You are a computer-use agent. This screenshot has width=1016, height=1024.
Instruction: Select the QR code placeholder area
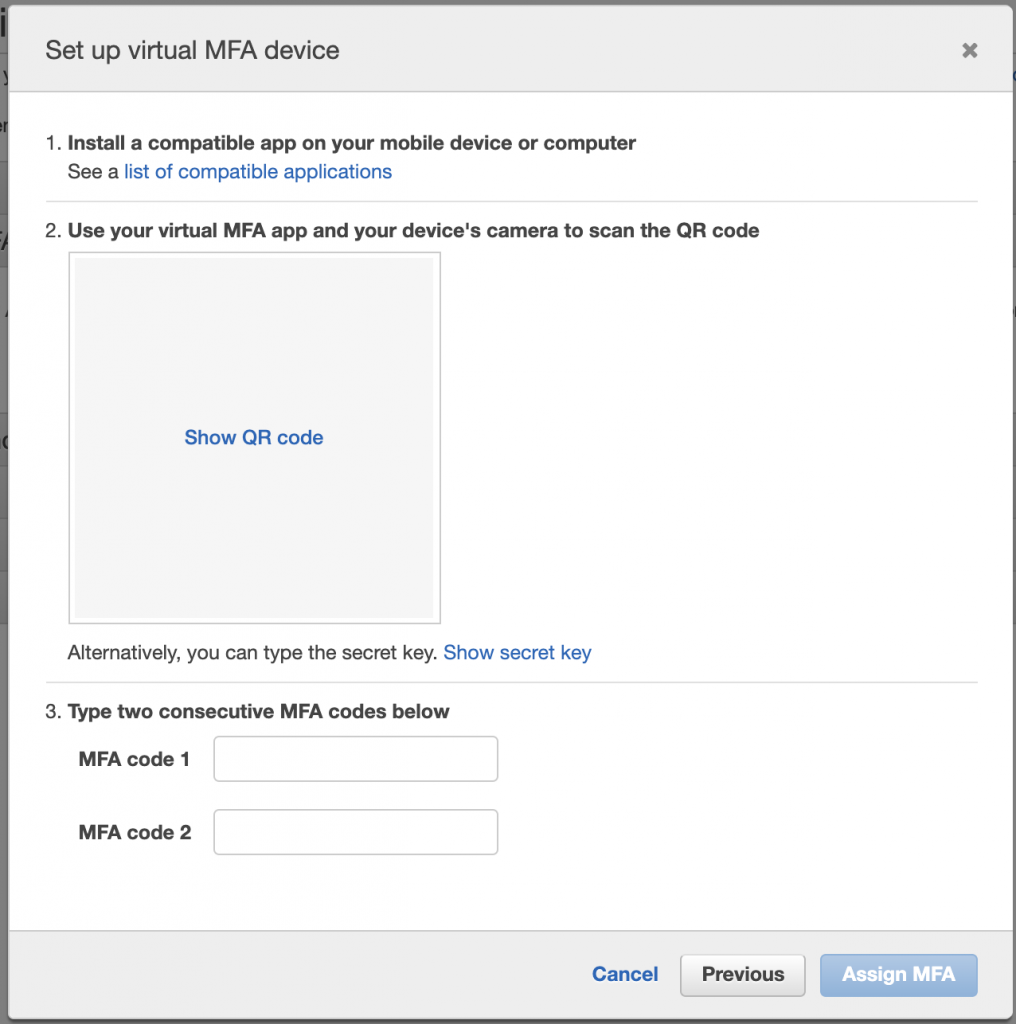pos(253,437)
